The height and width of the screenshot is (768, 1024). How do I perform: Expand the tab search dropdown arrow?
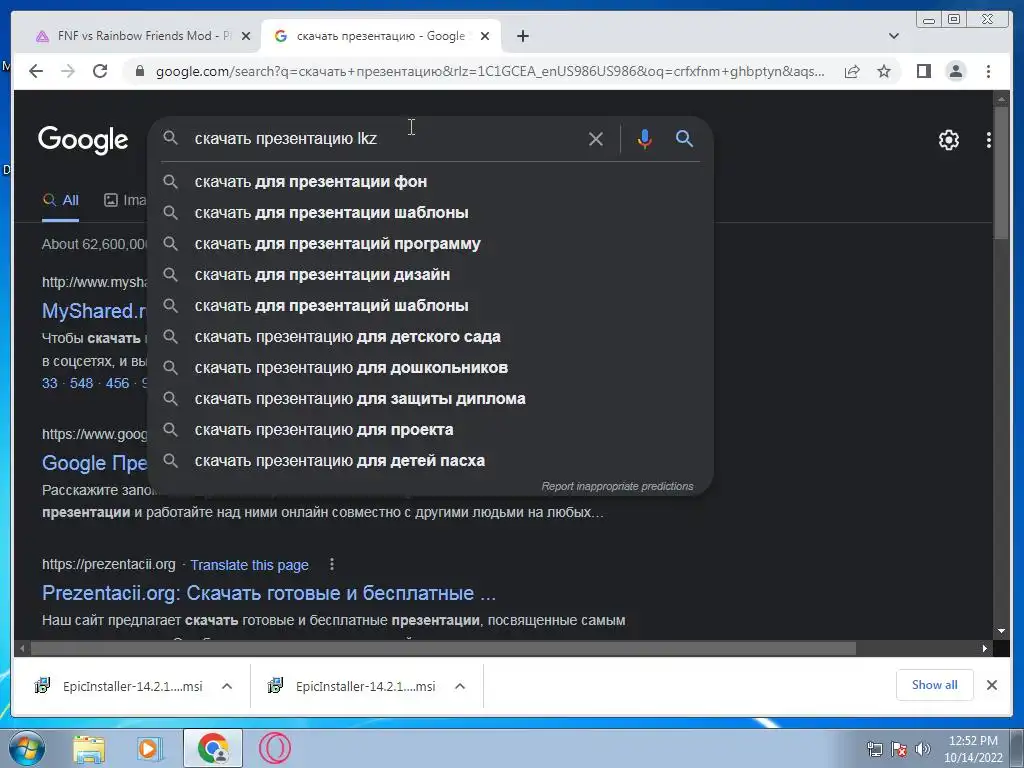pos(894,36)
